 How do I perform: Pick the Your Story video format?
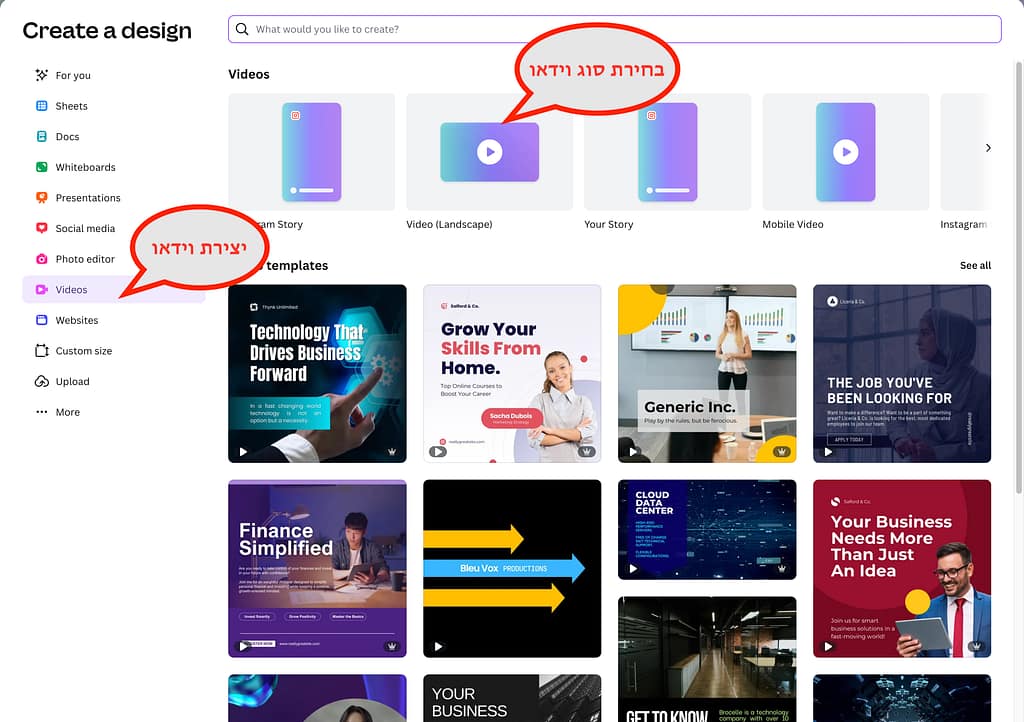point(667,152)
